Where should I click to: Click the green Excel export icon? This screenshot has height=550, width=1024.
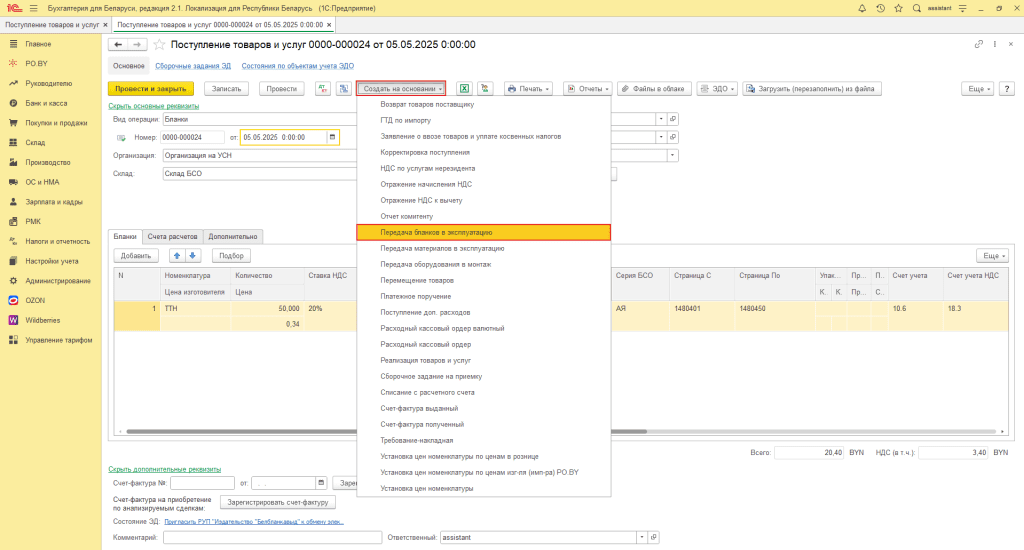pyautogui.click(x=464, y=89)
